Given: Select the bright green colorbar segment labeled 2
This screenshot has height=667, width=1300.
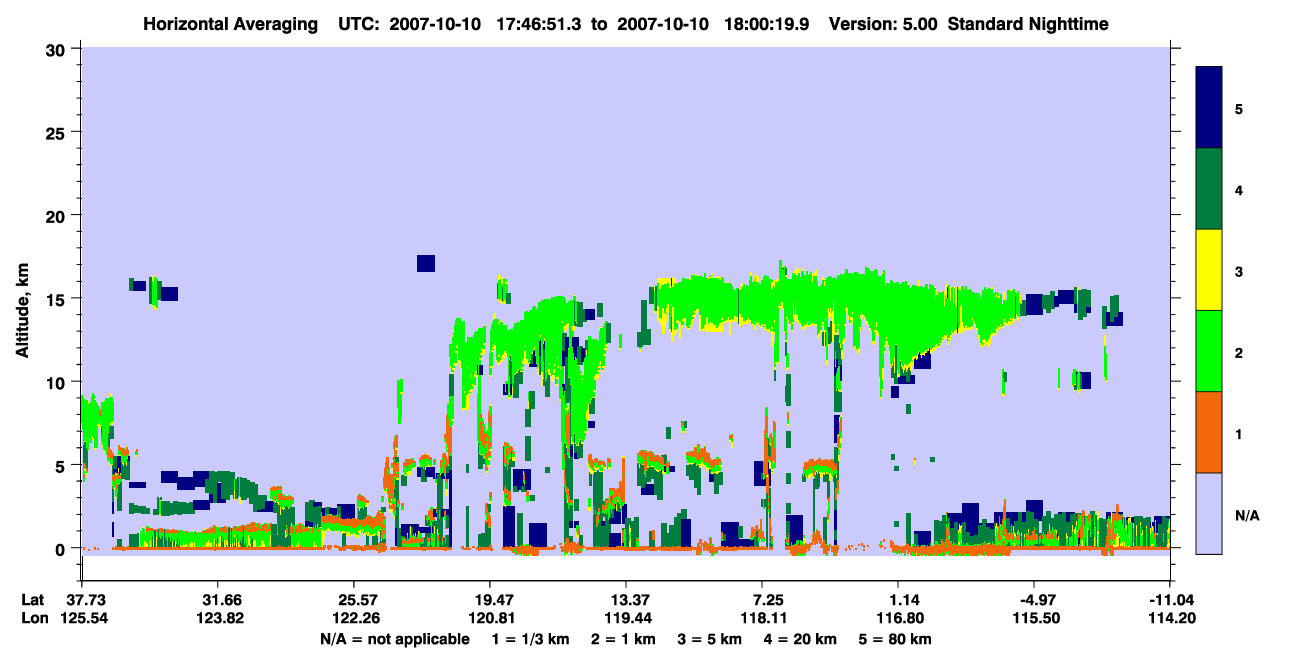Looking at the screenshot, I should click(x=1209, y=351).
